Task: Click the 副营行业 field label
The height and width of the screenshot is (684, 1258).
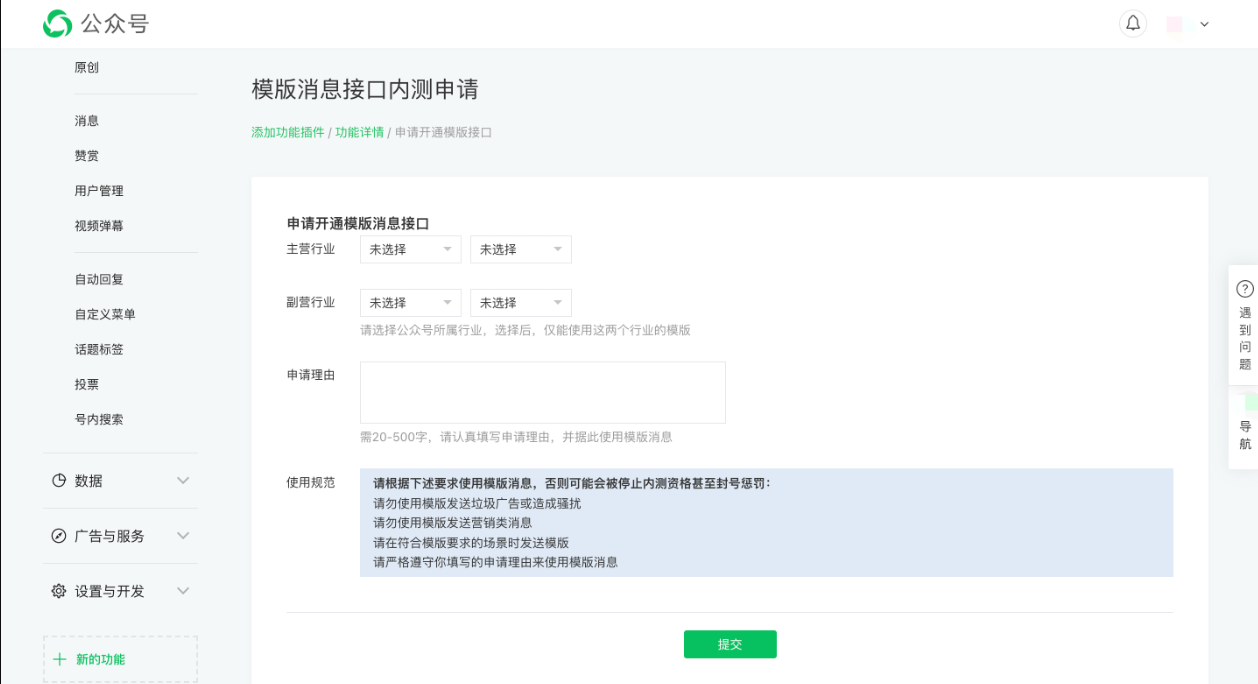Action: point(311,303)
